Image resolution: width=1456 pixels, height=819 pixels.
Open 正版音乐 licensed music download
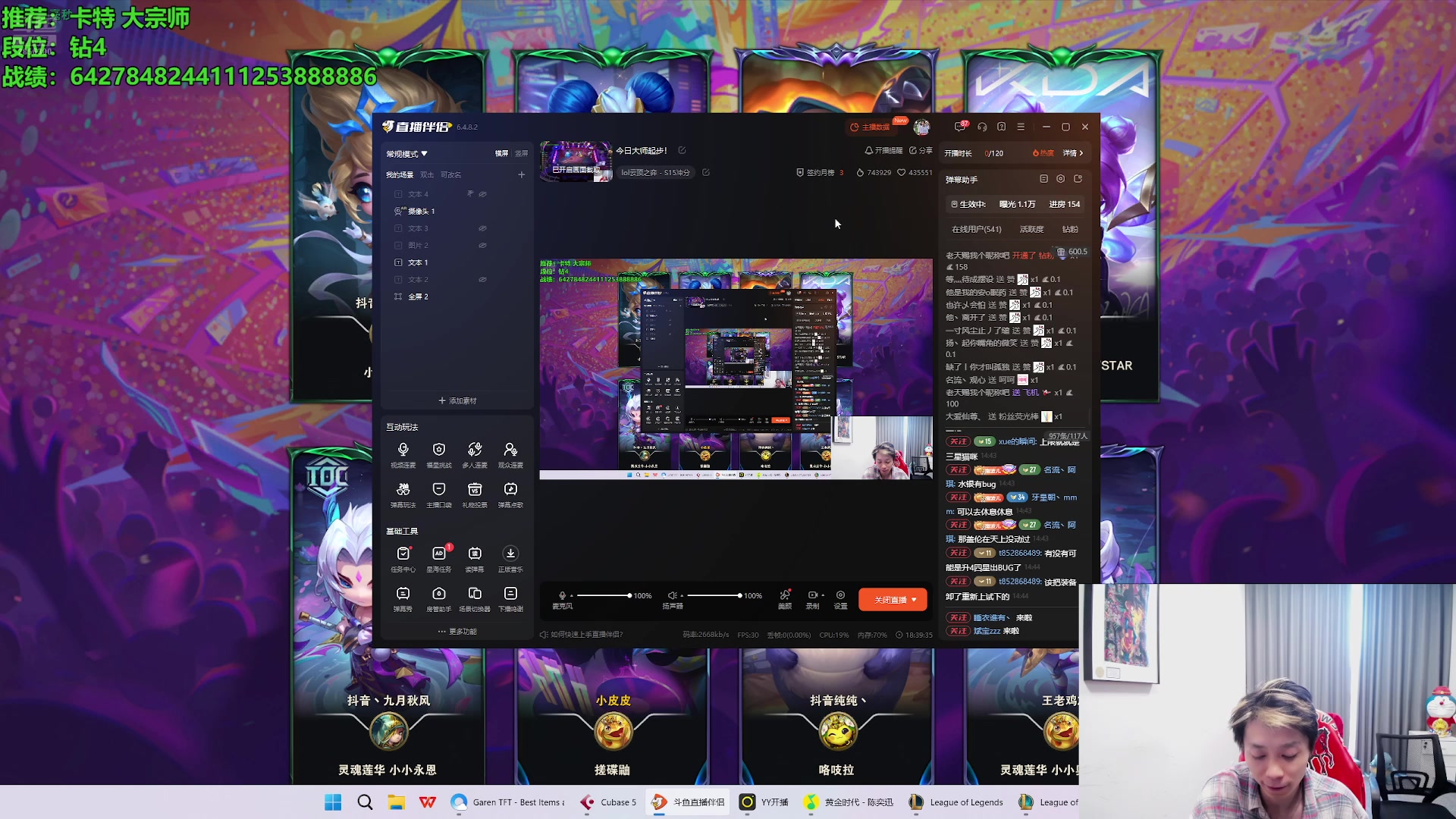coord(510,559)
